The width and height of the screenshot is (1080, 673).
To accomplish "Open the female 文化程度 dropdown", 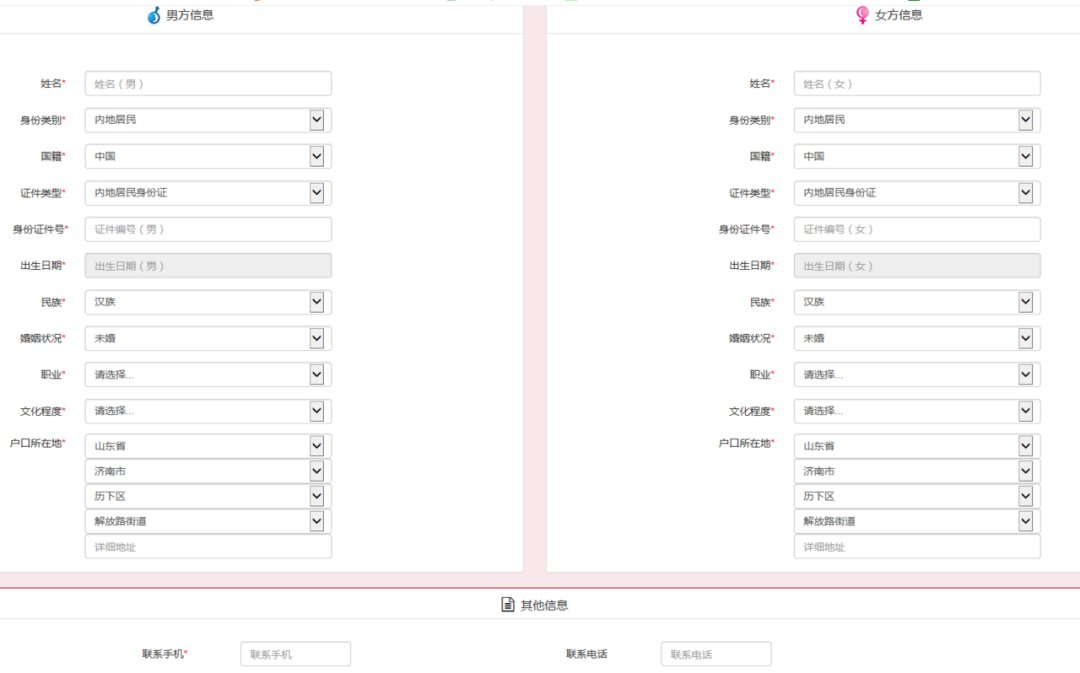I will coord(916,411).
